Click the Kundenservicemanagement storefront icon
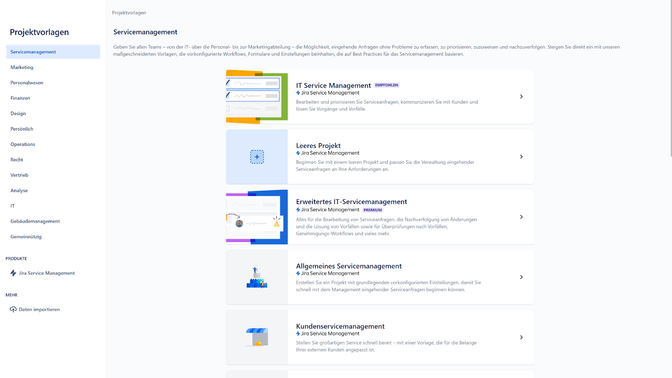Viewport: 672px width, 378px height. (257, 337)
